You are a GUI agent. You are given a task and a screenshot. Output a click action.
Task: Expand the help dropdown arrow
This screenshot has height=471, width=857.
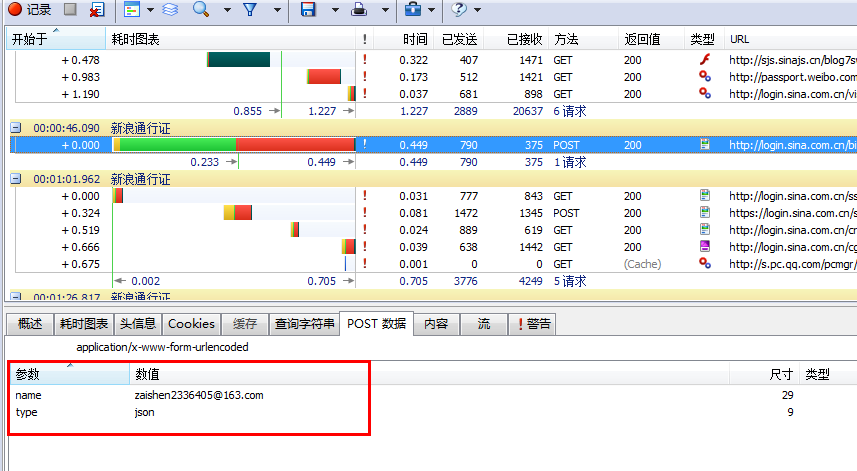pos(477,10)
